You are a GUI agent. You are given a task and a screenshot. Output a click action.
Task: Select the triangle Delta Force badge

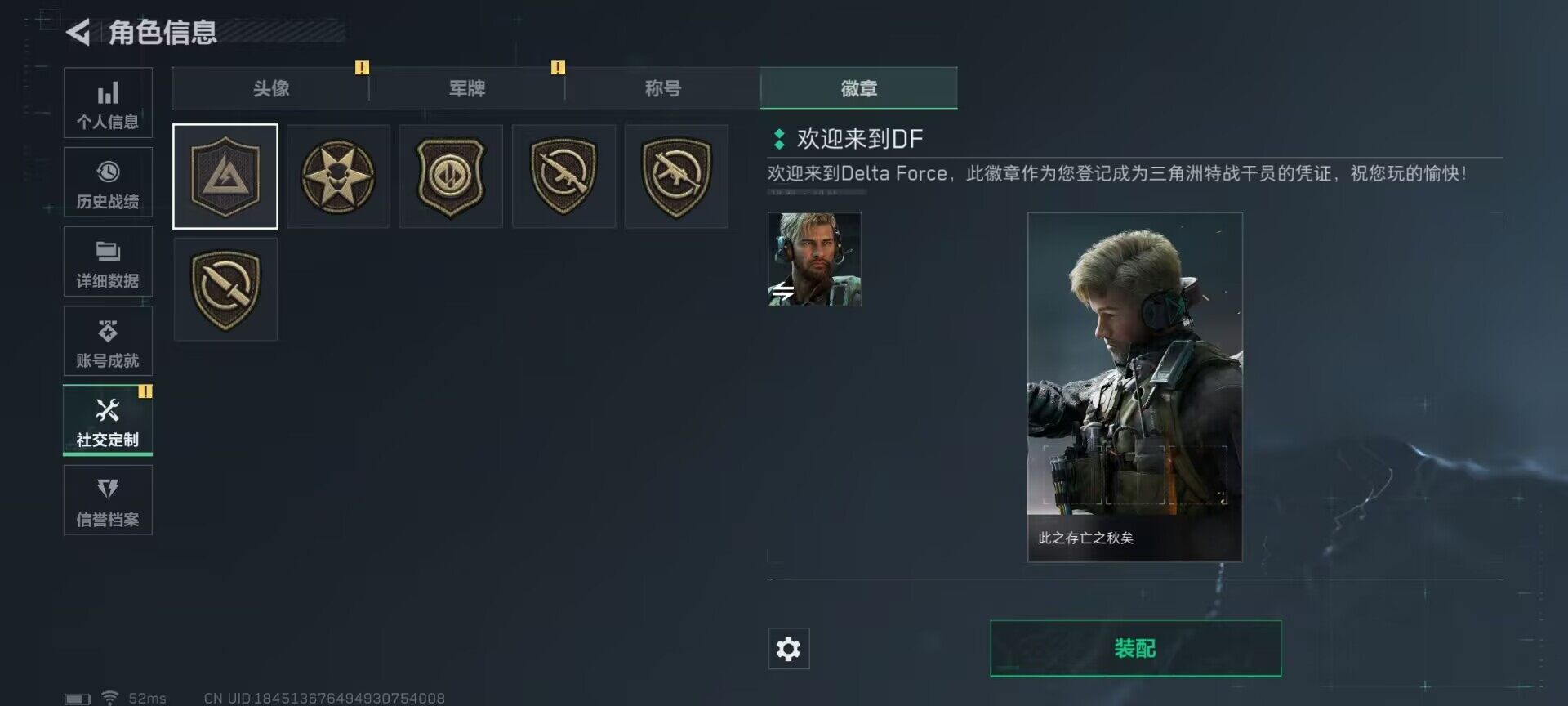tap(225, 176)
